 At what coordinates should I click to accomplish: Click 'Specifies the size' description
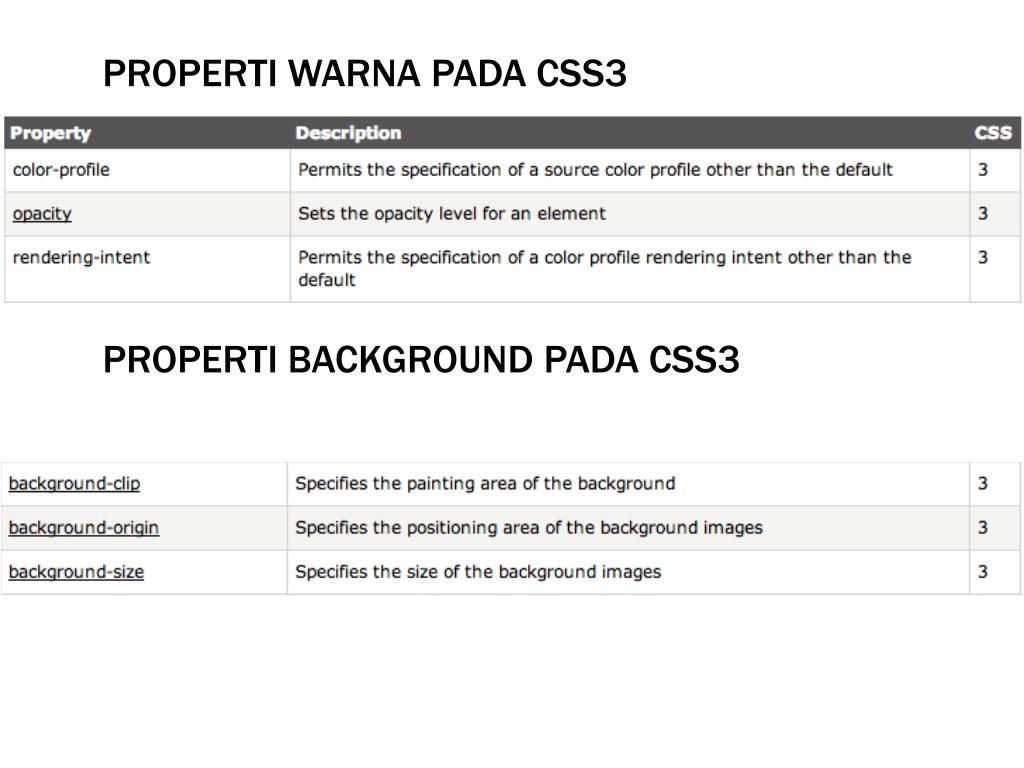point(478,572)
